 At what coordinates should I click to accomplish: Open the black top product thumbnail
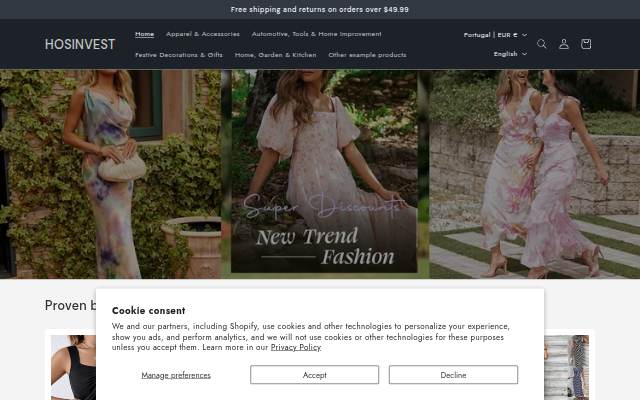(73, 367)
